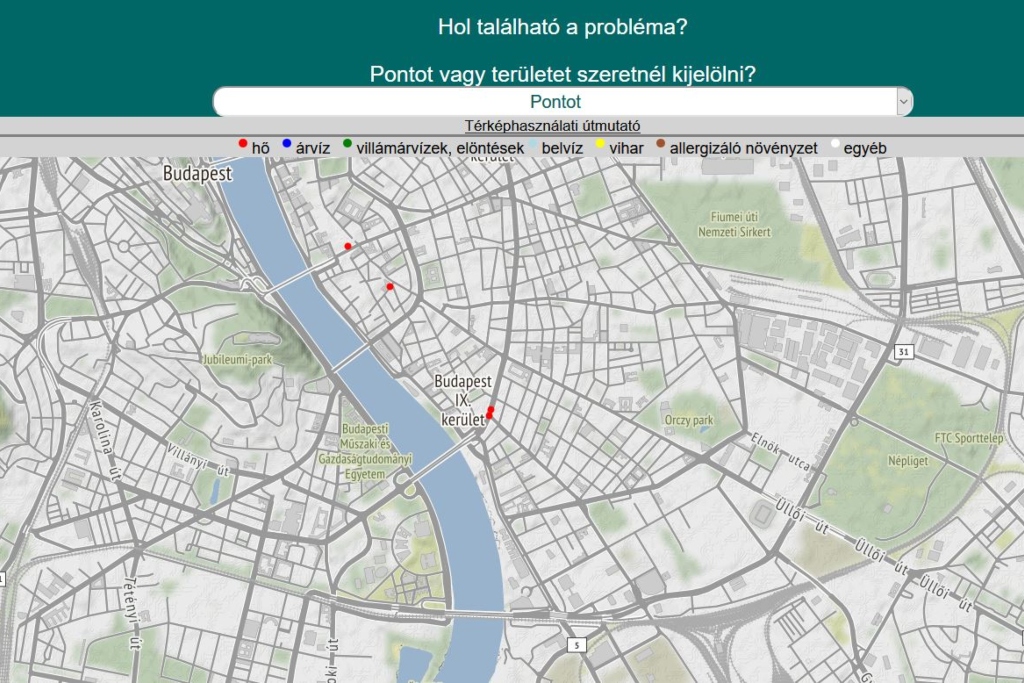Select the northernmost red heat marker
Viewport: 1024px width, 683px height.
(x=348, y=246)
